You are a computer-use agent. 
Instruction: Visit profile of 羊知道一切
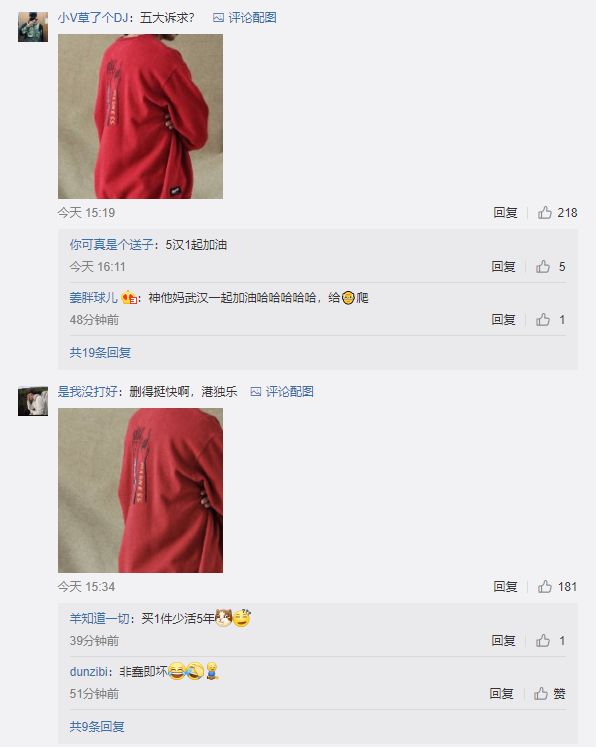(100, 618)
